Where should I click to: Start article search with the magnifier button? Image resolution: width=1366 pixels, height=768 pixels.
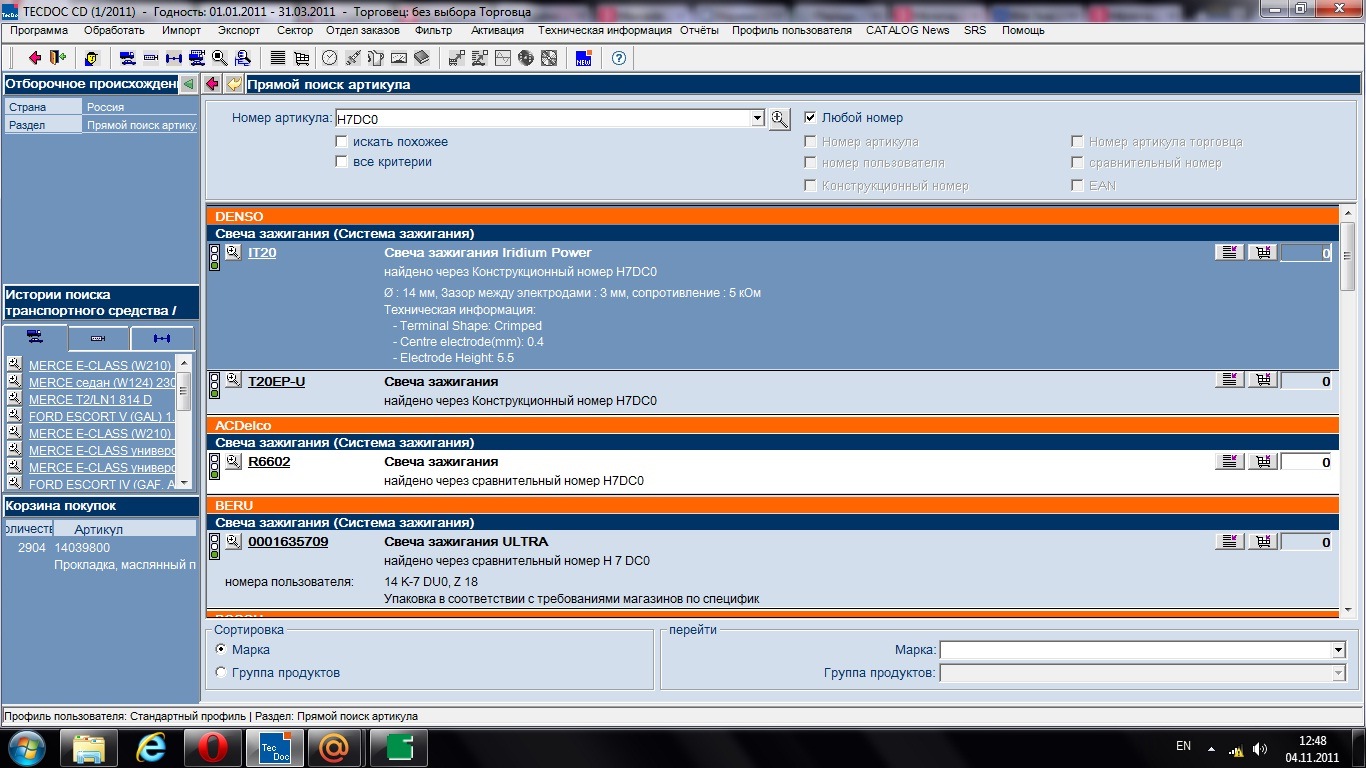pyautogui.click(x=780, y=119)
